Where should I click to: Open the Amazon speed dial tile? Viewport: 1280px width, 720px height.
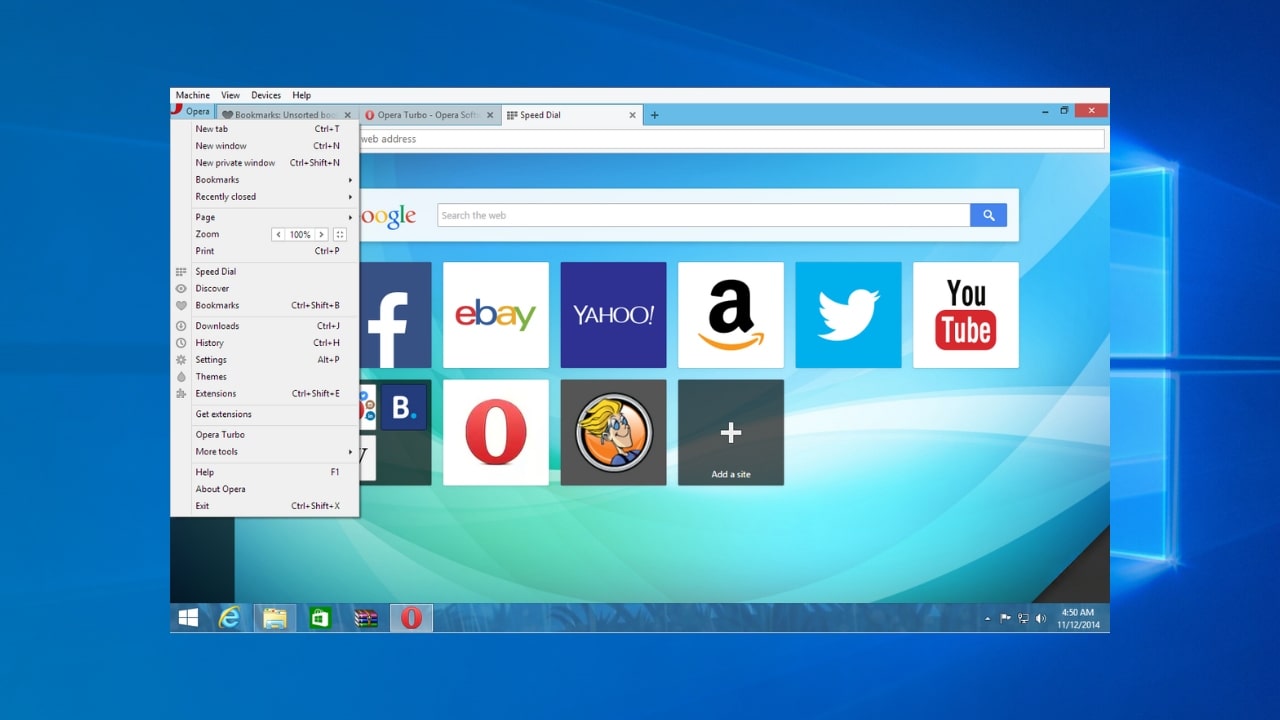[x=731, y=315]
